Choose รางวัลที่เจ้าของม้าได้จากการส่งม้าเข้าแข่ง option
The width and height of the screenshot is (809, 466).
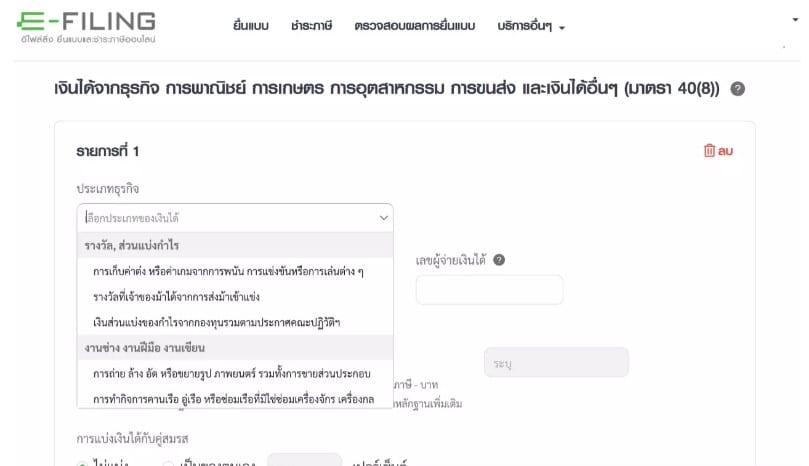tap(235, 297)
